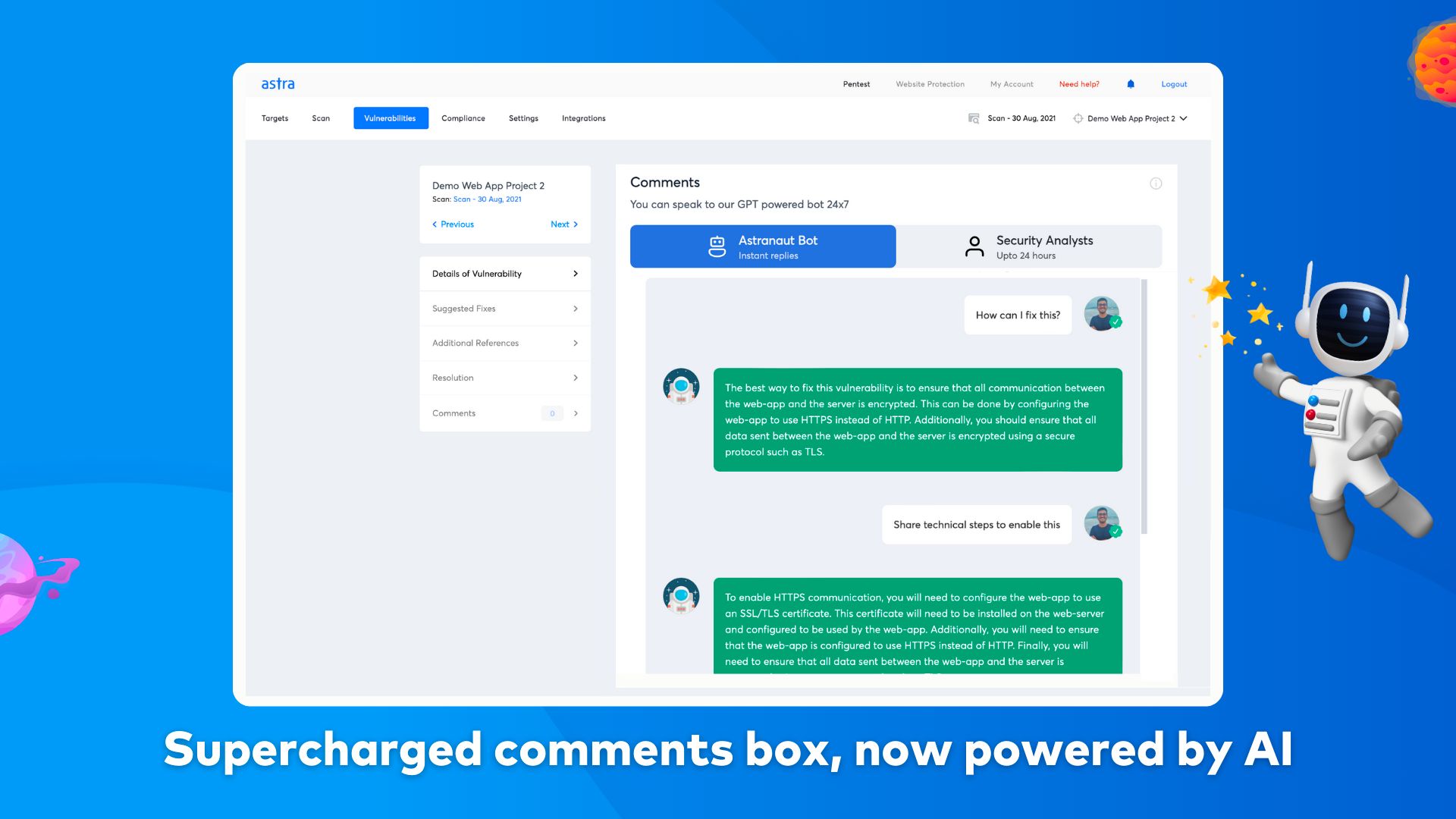This screenshot has width=1456, height=819.
Task: Expand the Comments section chevron
Action: (576, 413)
